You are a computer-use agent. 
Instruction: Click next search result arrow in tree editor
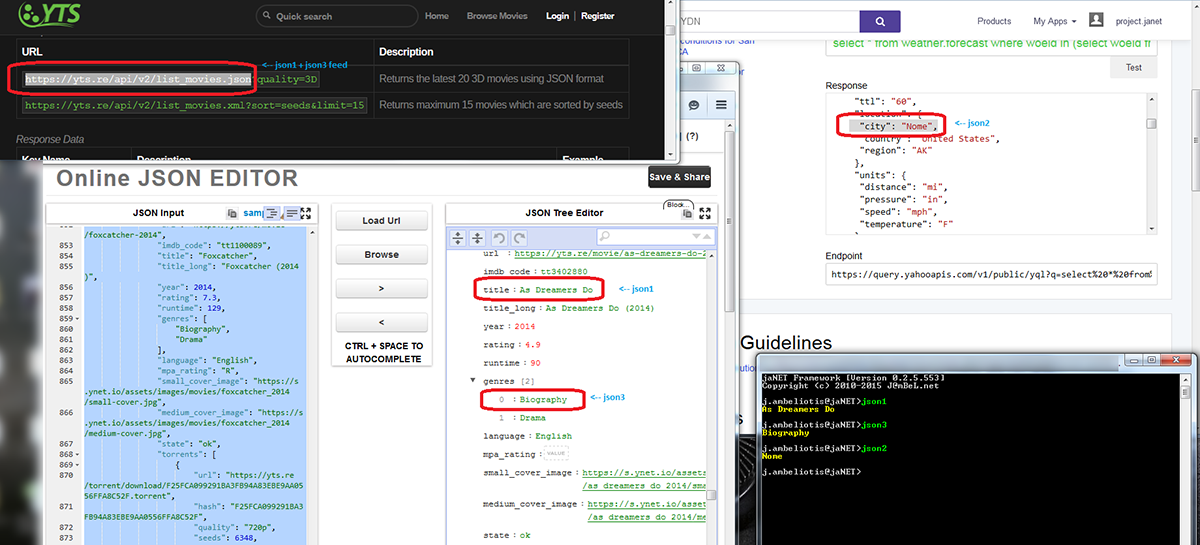pos(696,237)
